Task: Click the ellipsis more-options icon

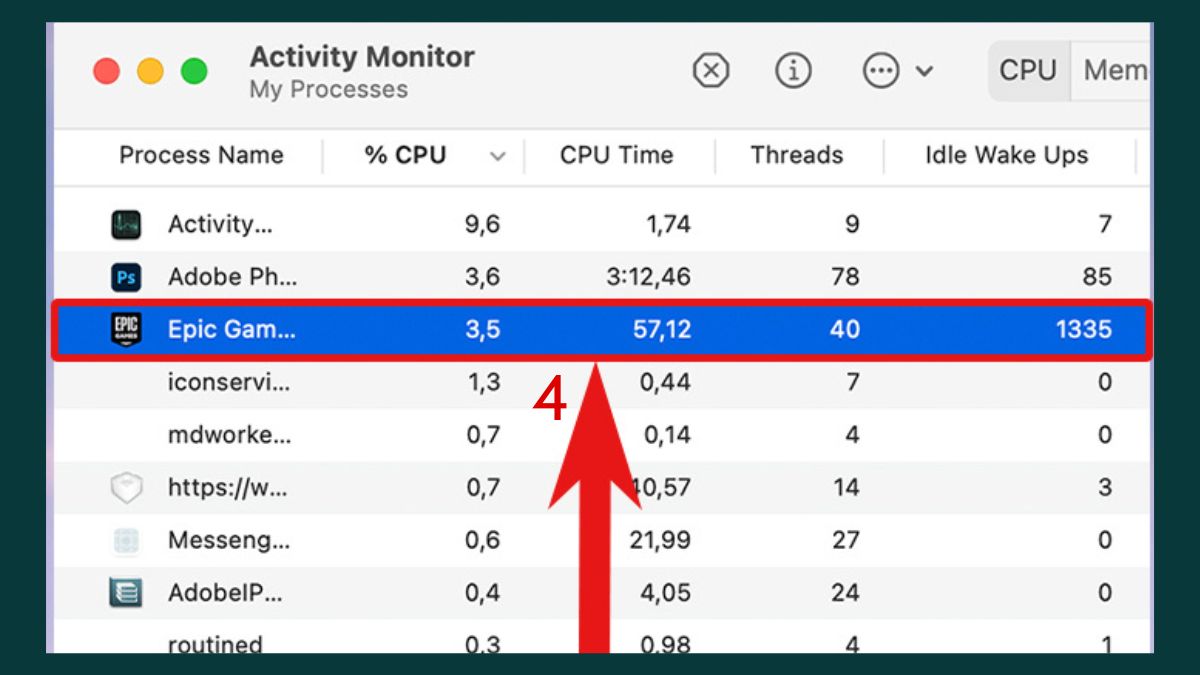Action: pyautogui.click(x=881, y=71)
